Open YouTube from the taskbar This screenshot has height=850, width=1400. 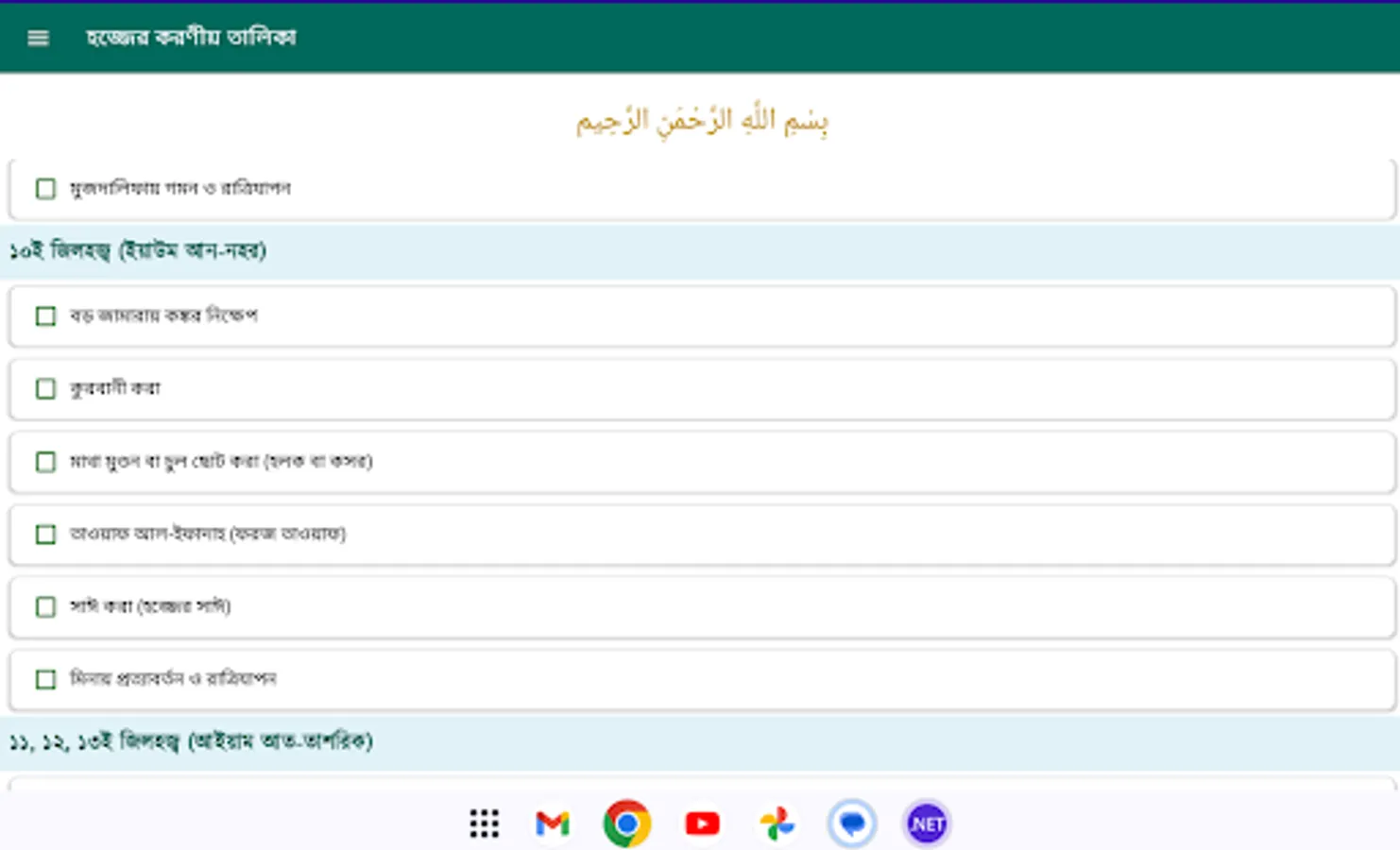[x=702, y=823]
